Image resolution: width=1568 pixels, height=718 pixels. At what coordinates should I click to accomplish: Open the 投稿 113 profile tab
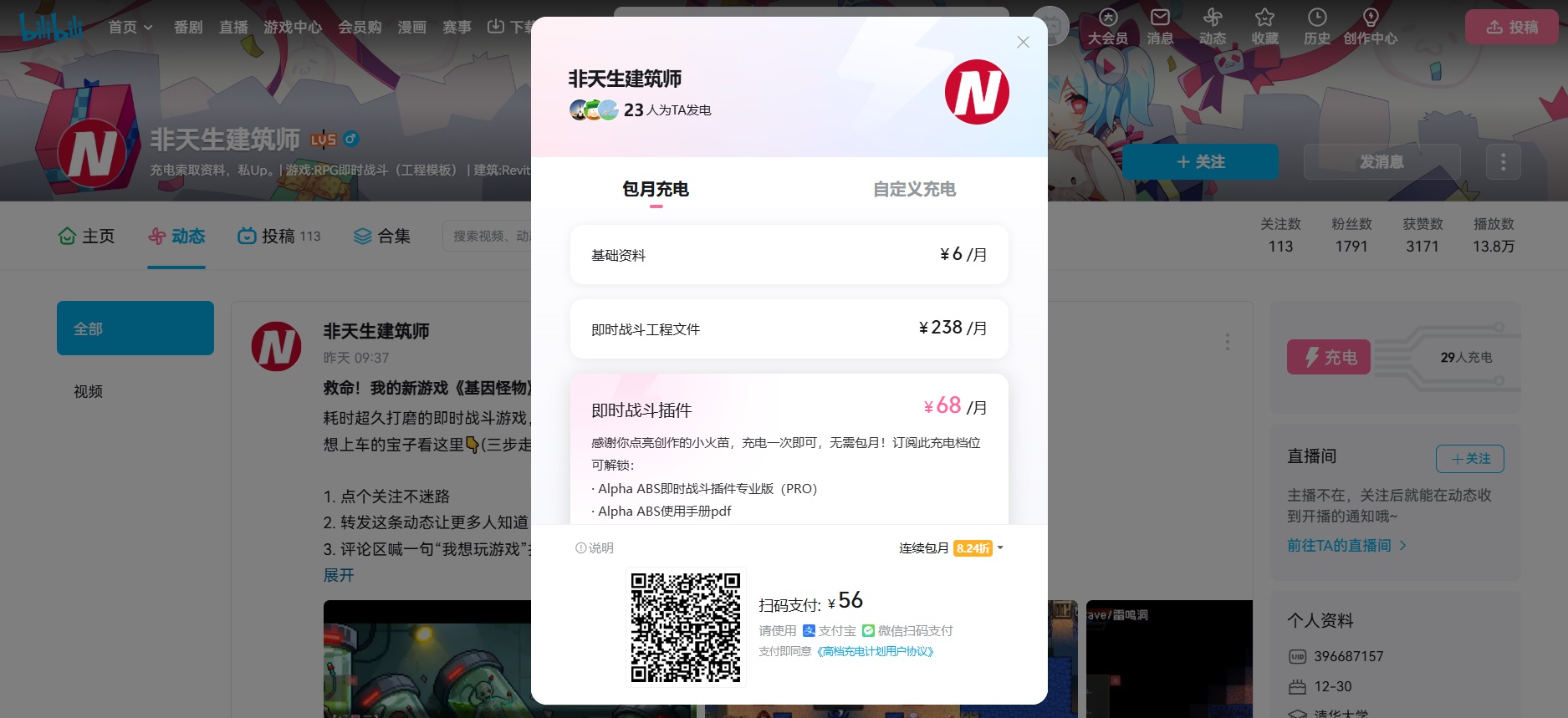[x=279, y=237]
